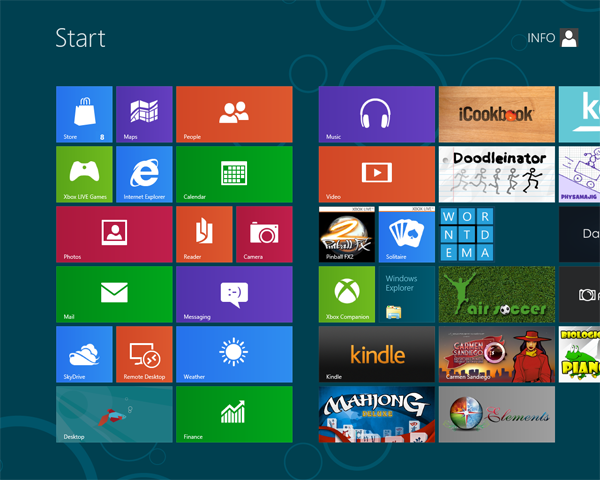Click the INFO user name text
The height and width of the screenshot is (480, 600).
541,38
